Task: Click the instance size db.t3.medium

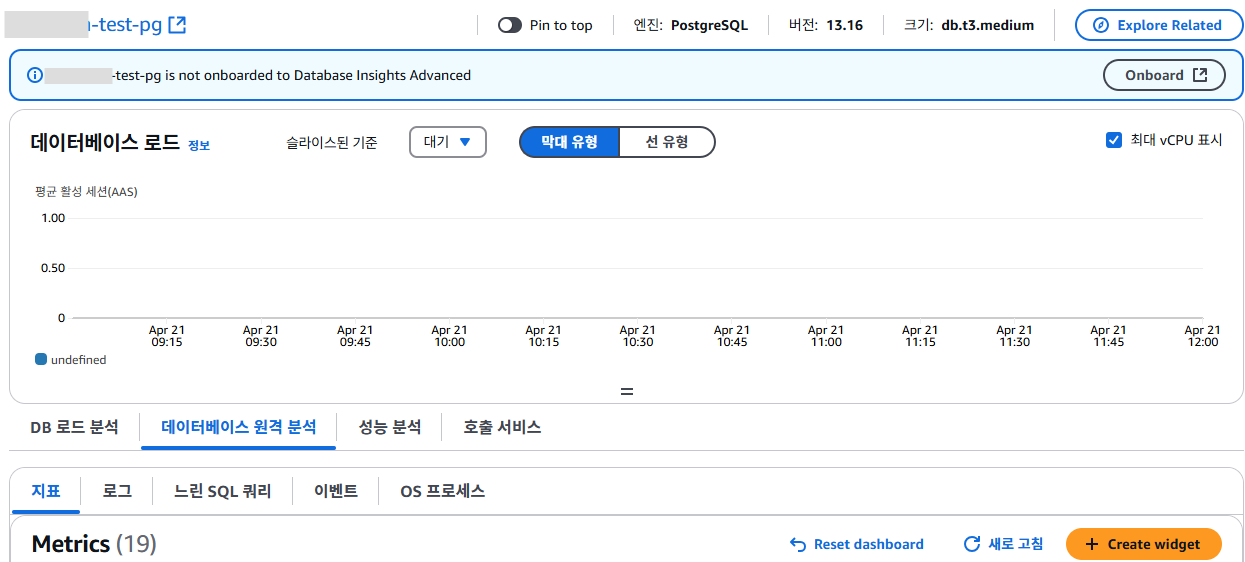Action: pos(988,25)
